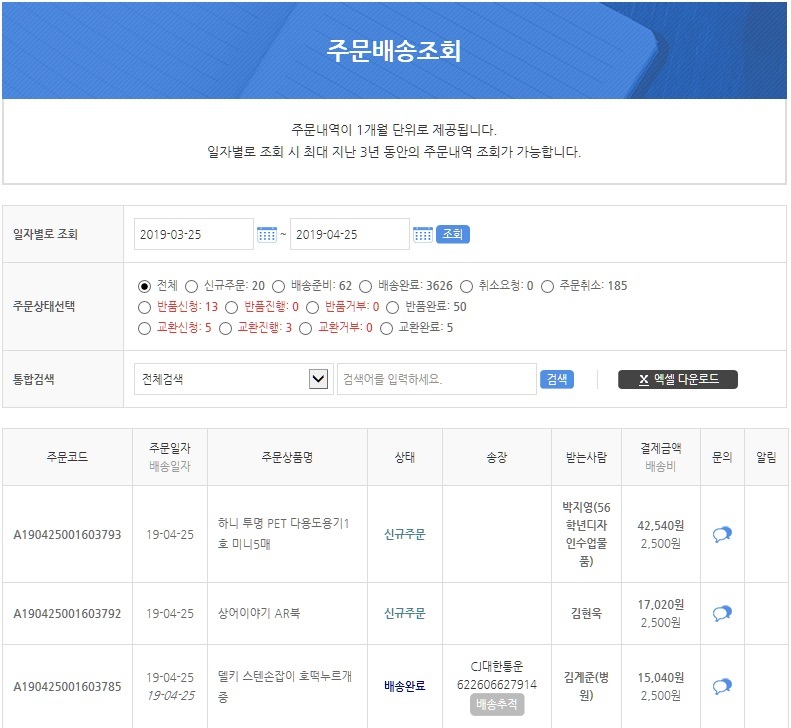
Task: Click the start date field 2019-03-25
Action: [x=194, y=234]
